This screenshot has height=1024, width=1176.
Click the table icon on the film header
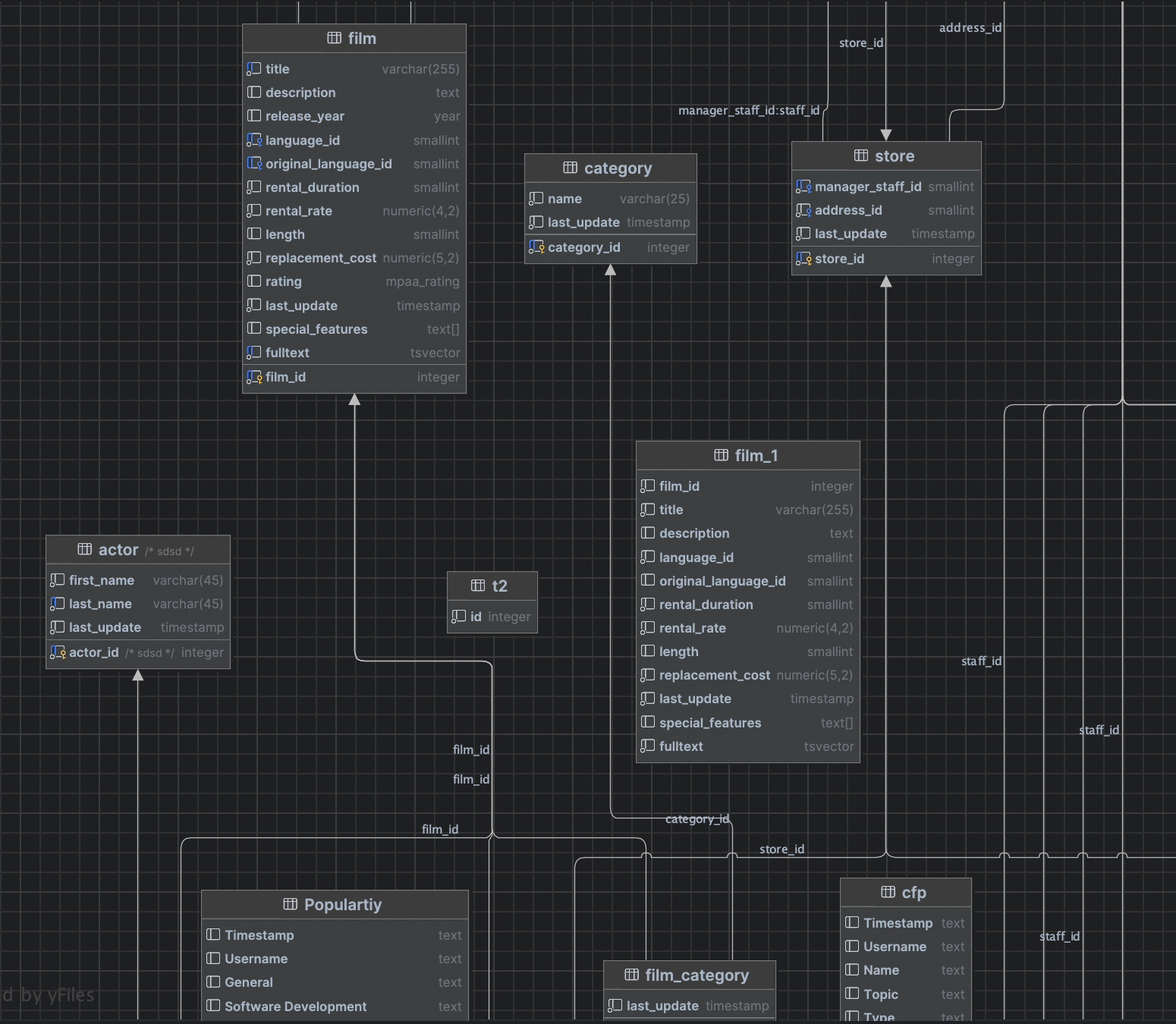tap(333, 38)
